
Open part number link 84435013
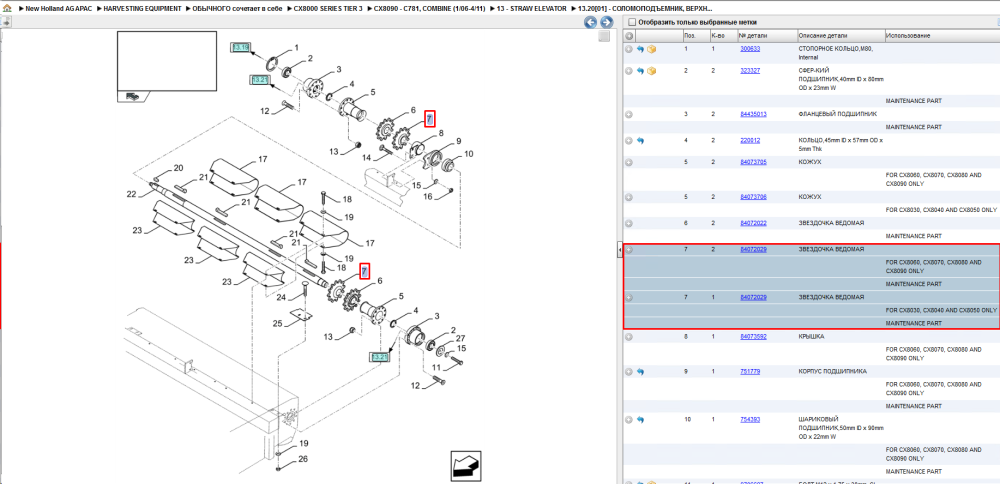click(x=753, y=114)
